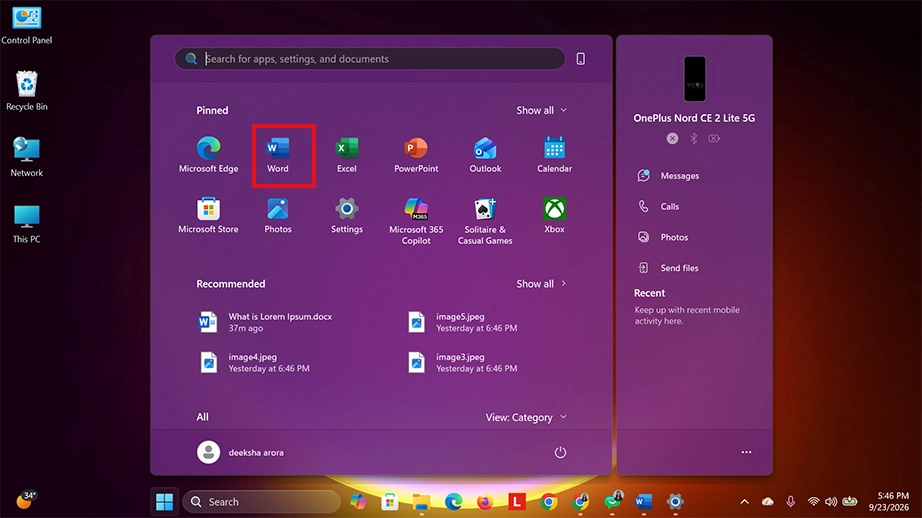This screenshot has width=922, height=518.
Task: Open the View: Category dropdown
Action: [x=526, y=417]
